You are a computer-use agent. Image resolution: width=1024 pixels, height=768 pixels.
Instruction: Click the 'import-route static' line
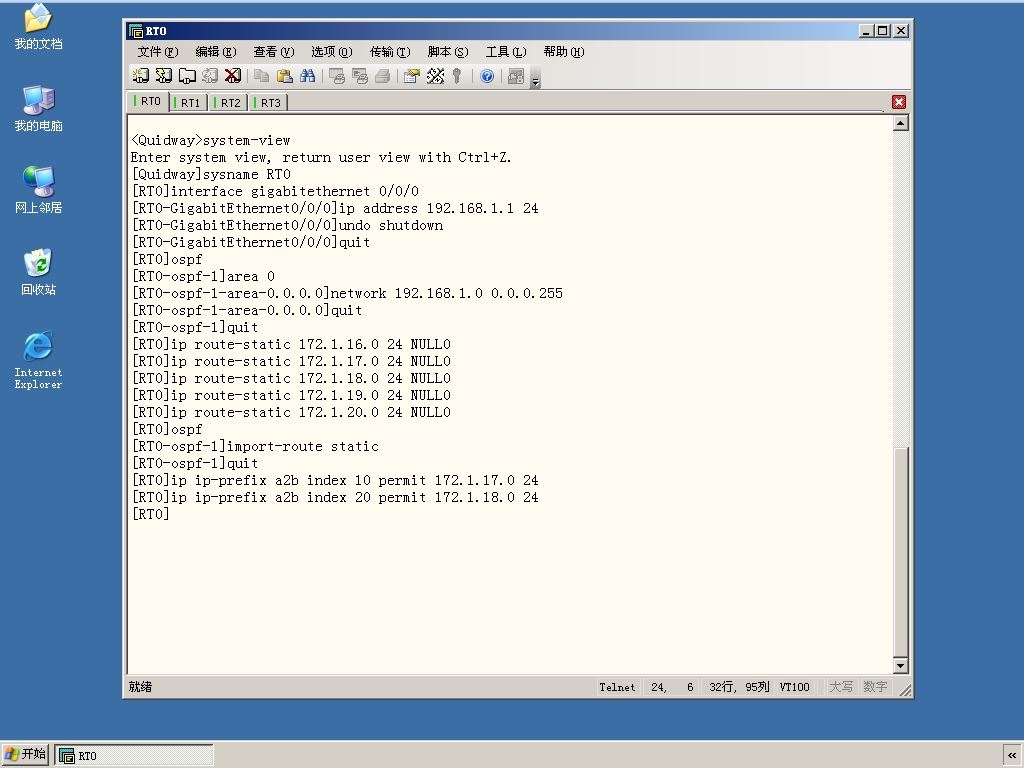pos(255,446)
